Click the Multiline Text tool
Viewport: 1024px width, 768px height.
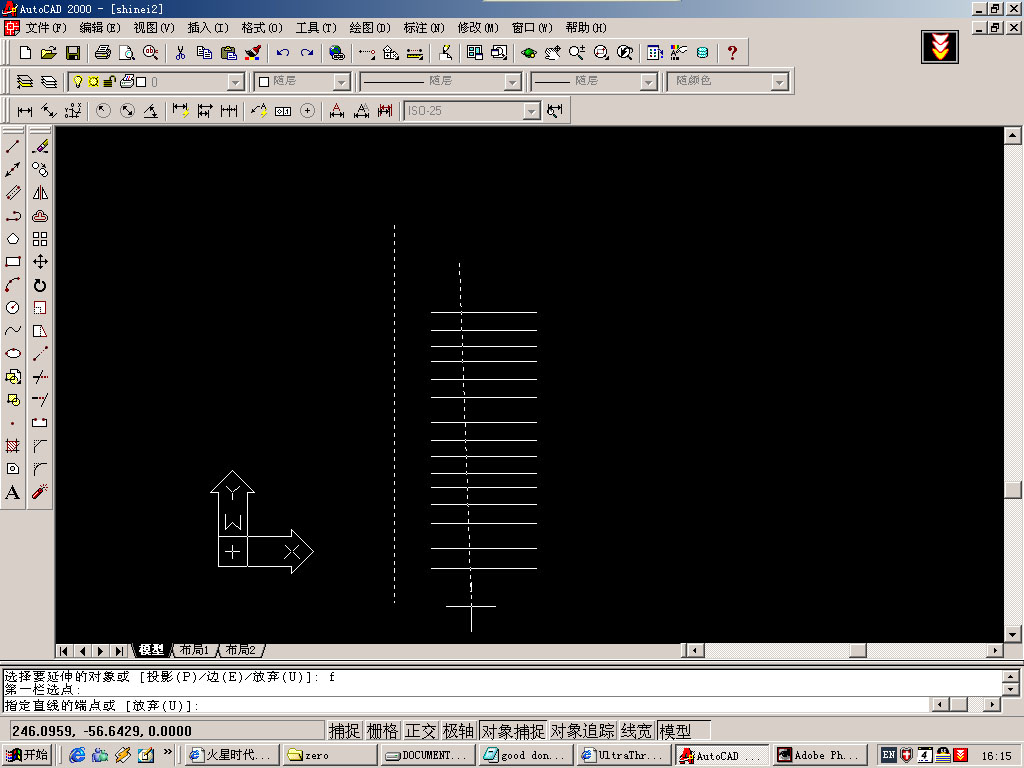tap(13, 492)
